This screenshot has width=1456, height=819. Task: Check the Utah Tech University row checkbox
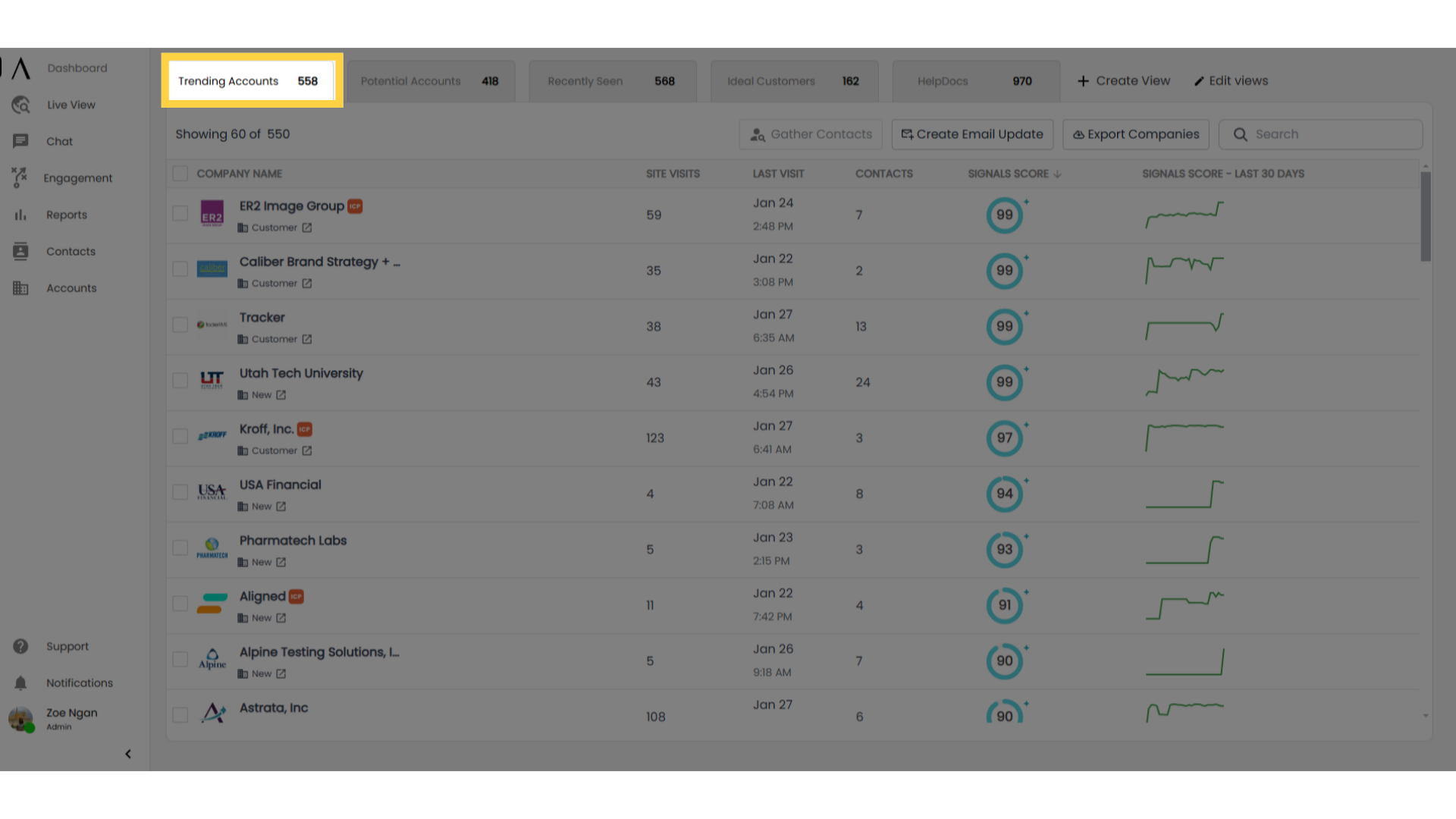click(180, 381)
